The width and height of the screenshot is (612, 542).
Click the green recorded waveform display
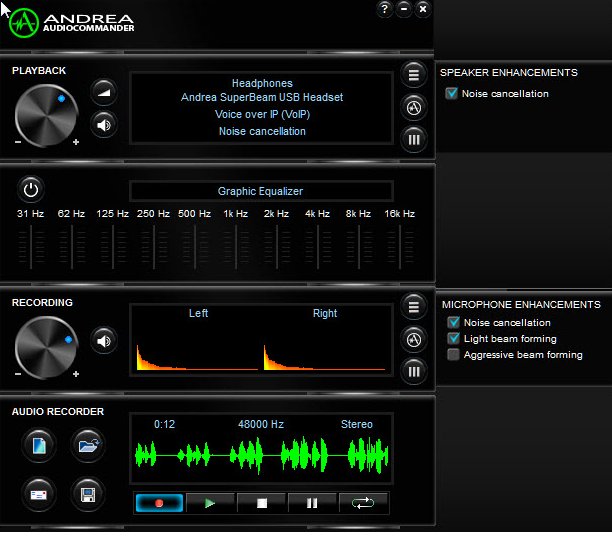[262, 455]
